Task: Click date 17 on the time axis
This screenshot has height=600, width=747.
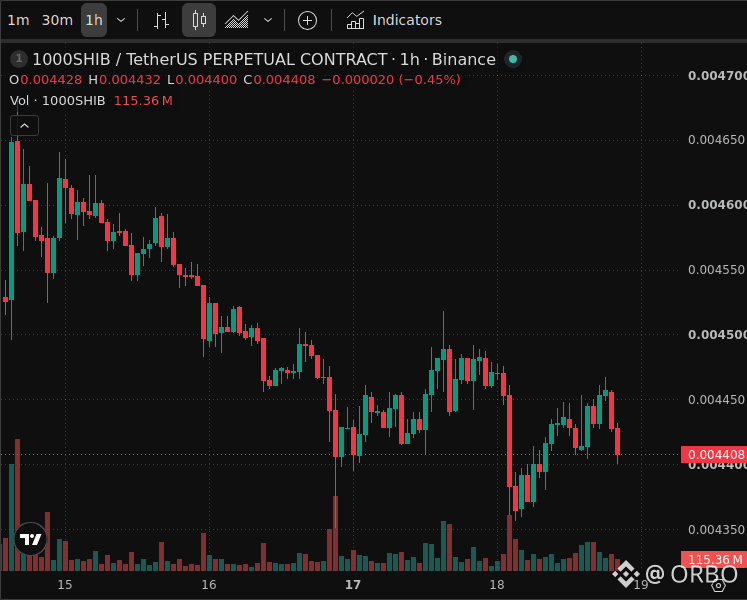Action: [353, 584]
